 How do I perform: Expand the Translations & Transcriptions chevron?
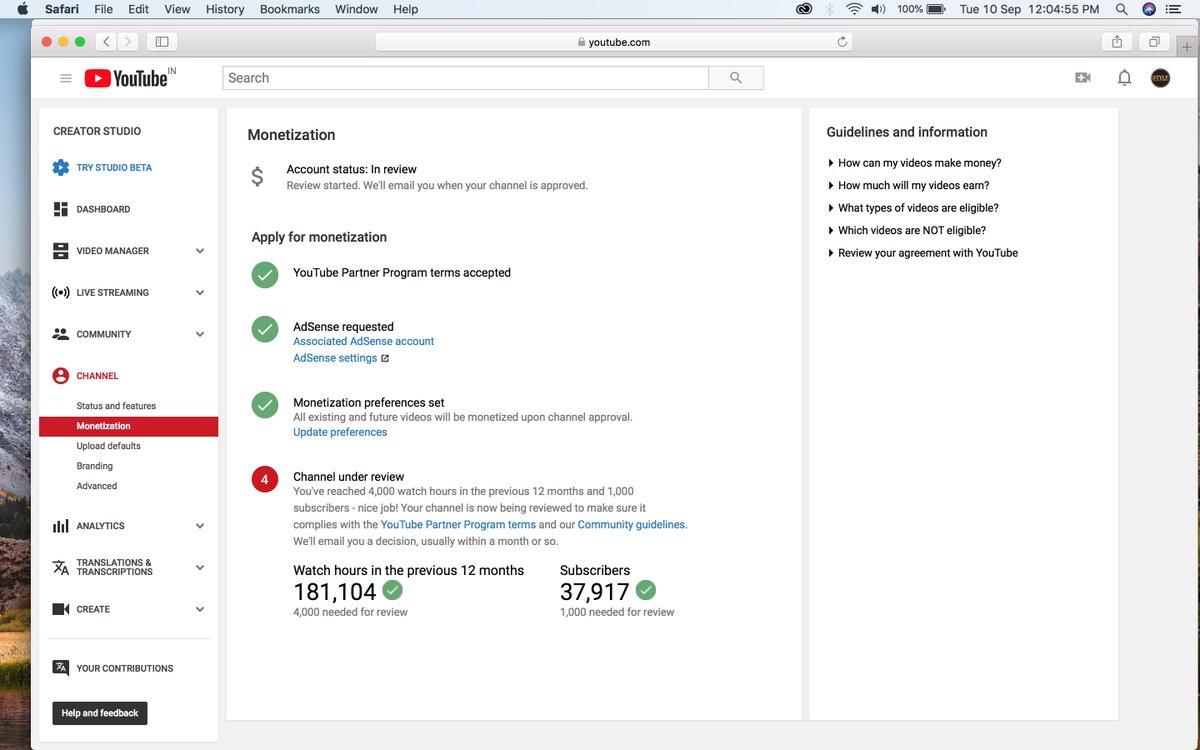click(200, 567)
